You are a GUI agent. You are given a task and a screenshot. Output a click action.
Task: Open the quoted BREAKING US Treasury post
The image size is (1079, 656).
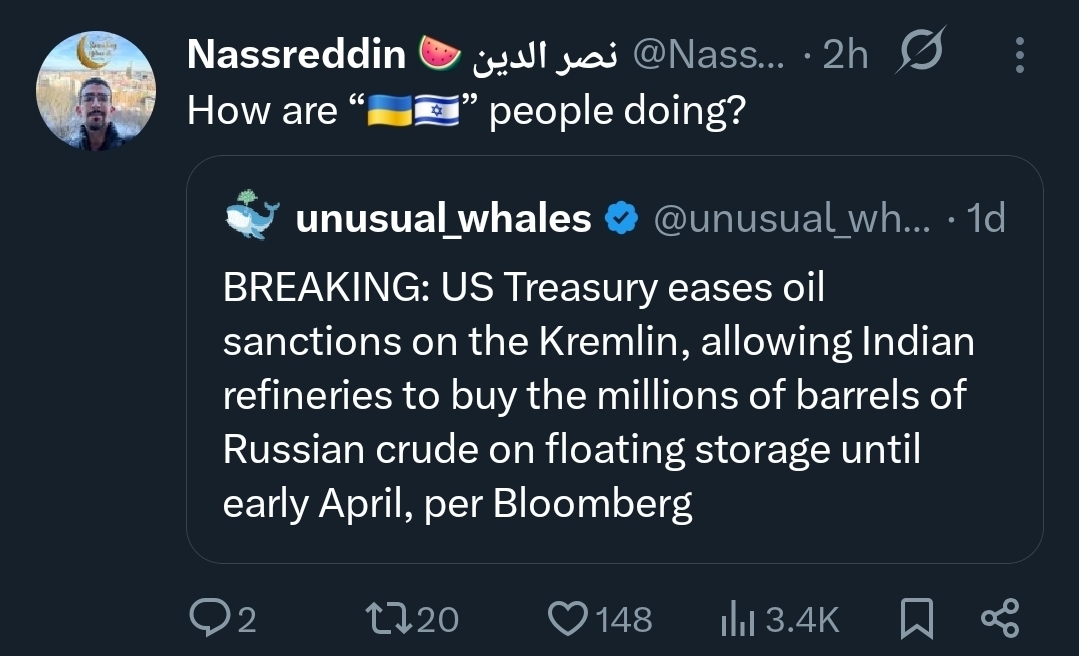[x=598, y=396]
